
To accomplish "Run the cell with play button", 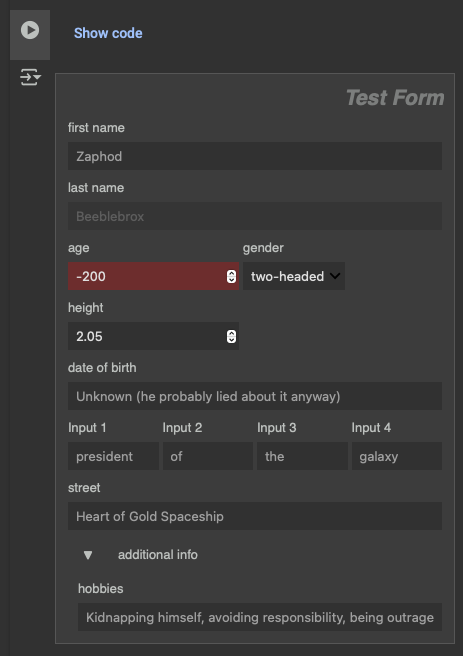I will coord(30,30).
